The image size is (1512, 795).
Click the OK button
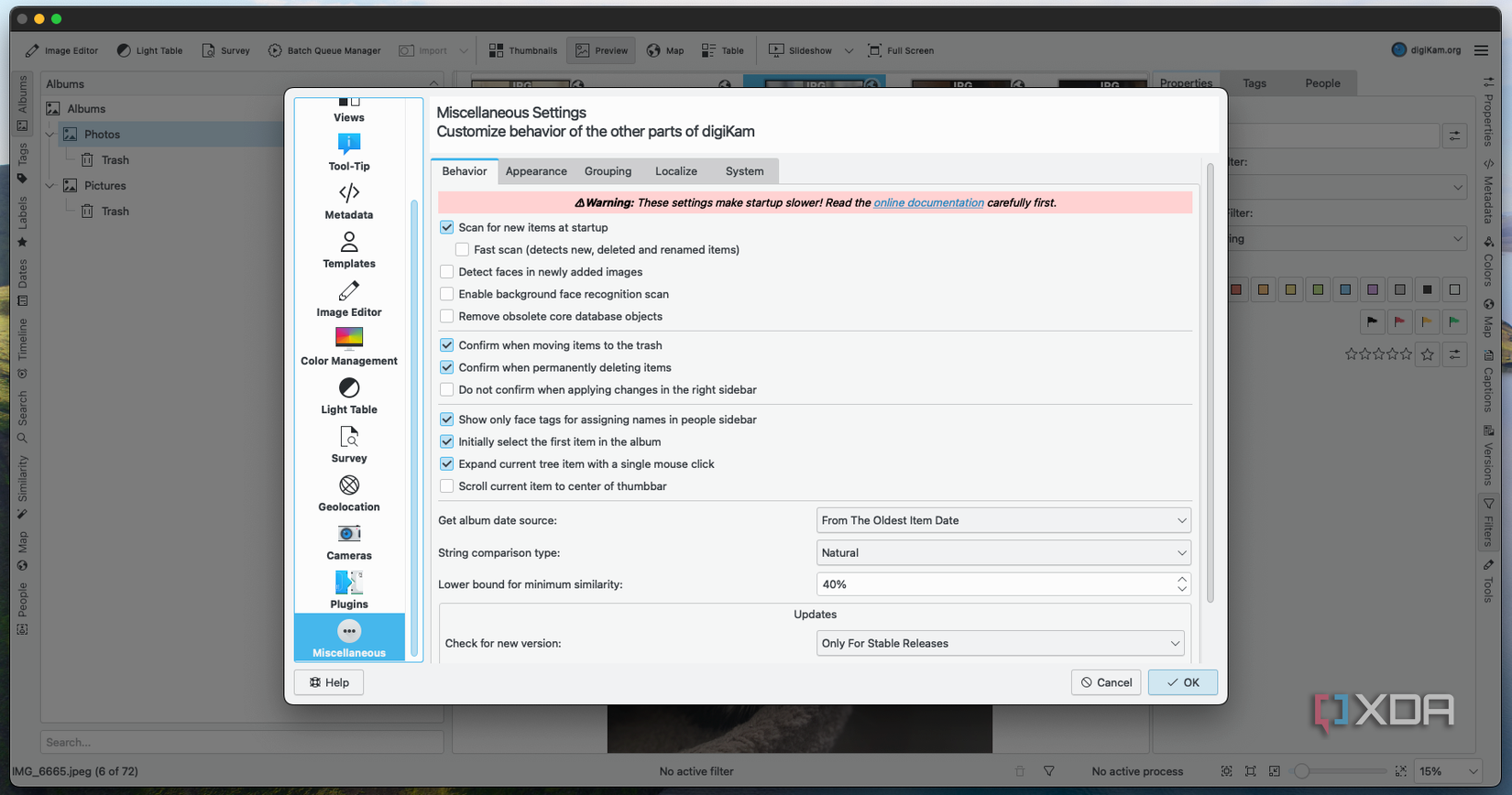(1182, 682)
